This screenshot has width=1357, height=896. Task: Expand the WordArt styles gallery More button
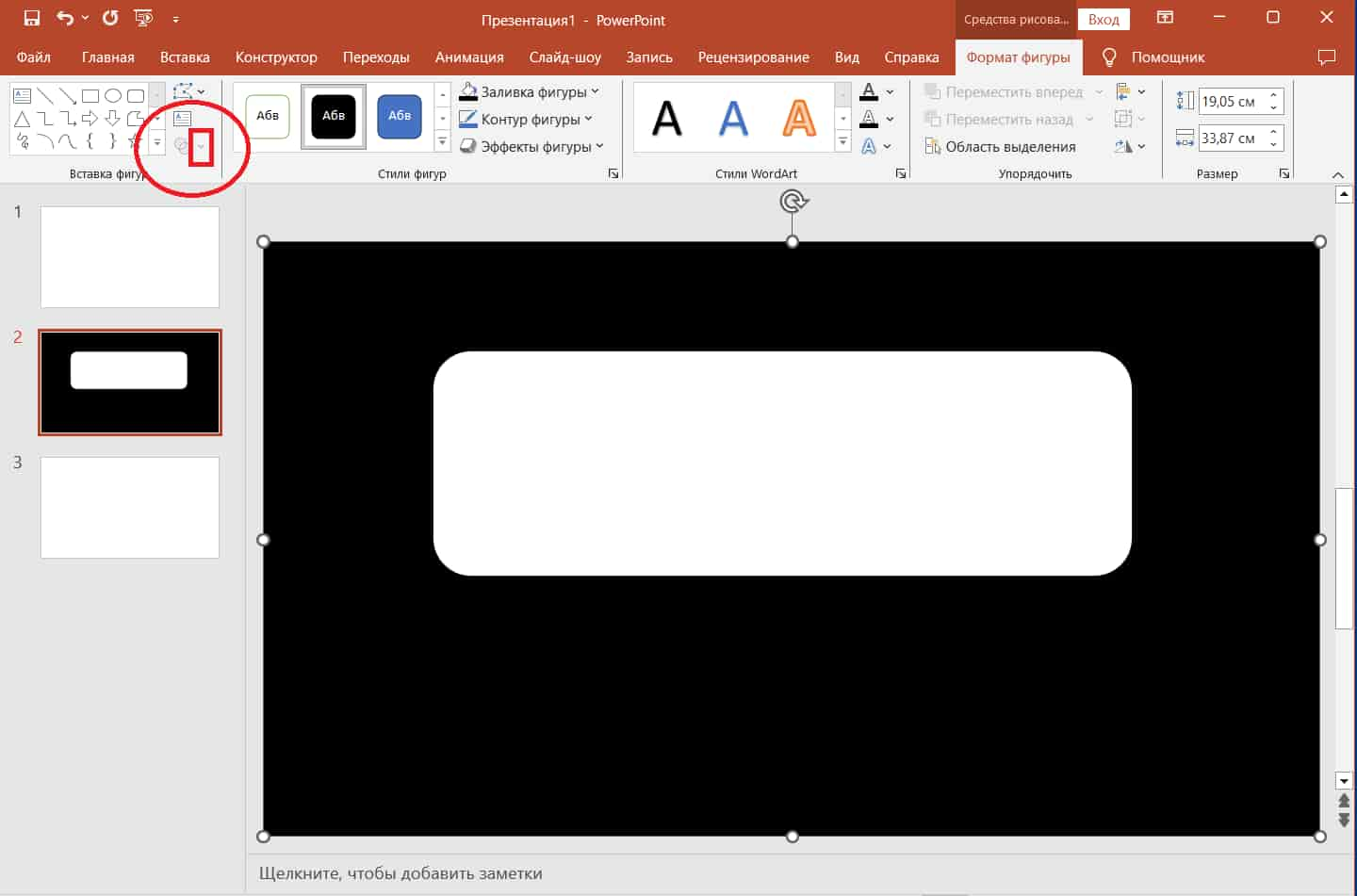point(842,141)
